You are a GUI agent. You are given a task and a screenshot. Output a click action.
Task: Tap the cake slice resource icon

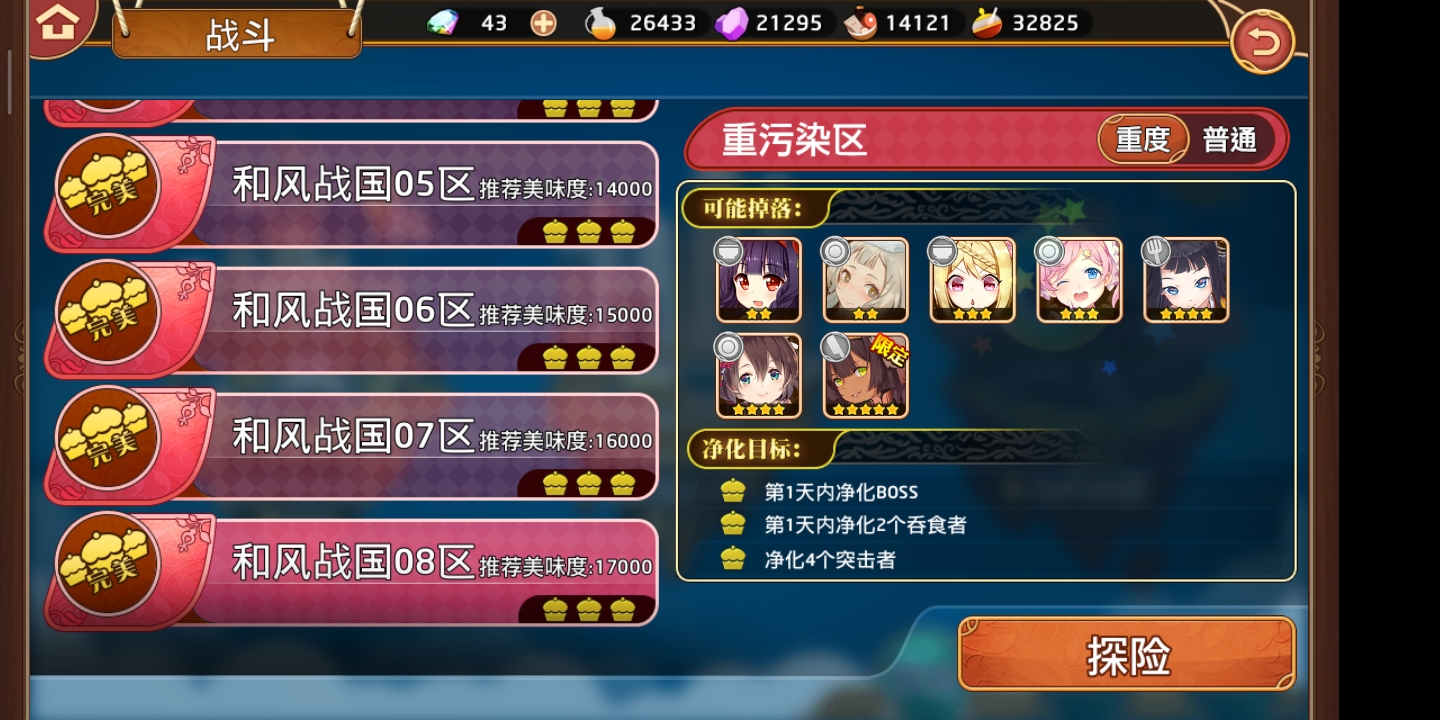tap(860, 23)
